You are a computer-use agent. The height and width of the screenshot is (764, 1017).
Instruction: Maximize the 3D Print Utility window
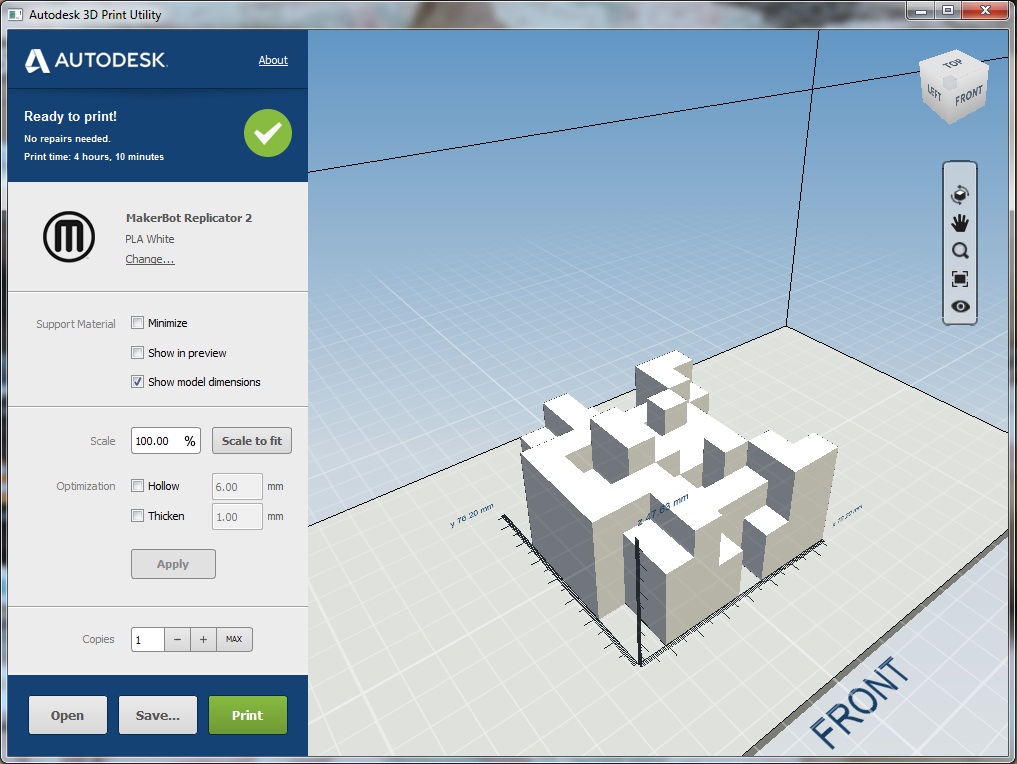[948, 10]
